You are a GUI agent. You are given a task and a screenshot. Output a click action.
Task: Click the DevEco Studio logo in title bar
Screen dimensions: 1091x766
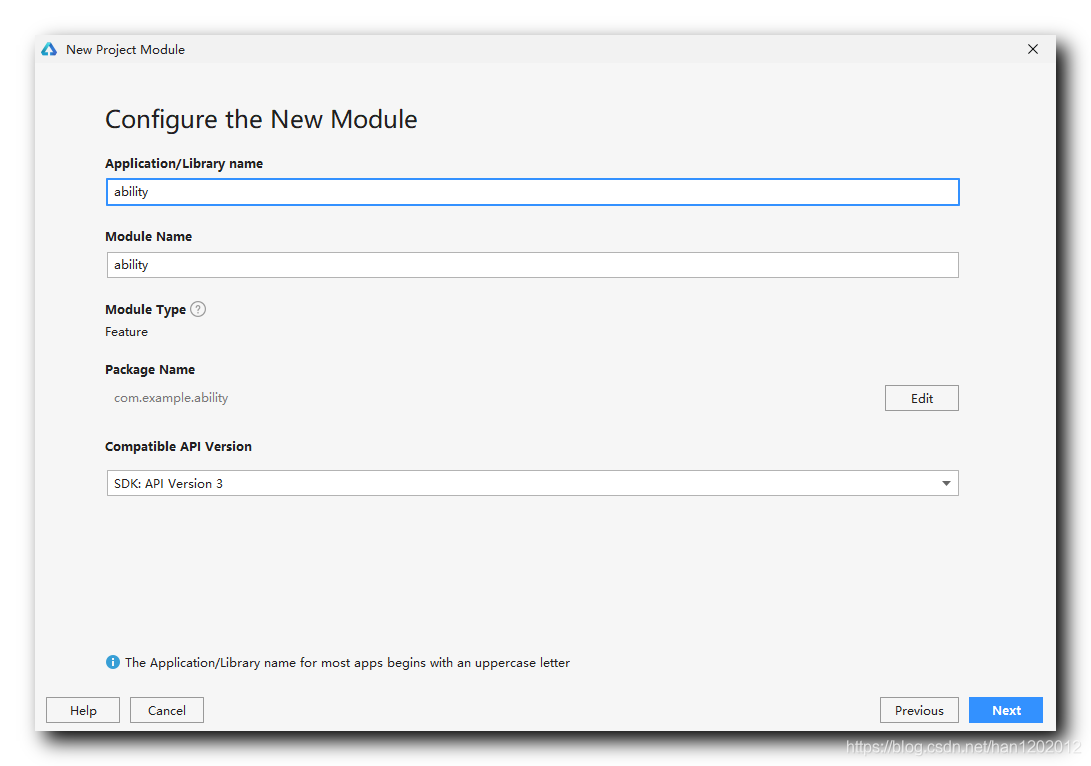49,49
